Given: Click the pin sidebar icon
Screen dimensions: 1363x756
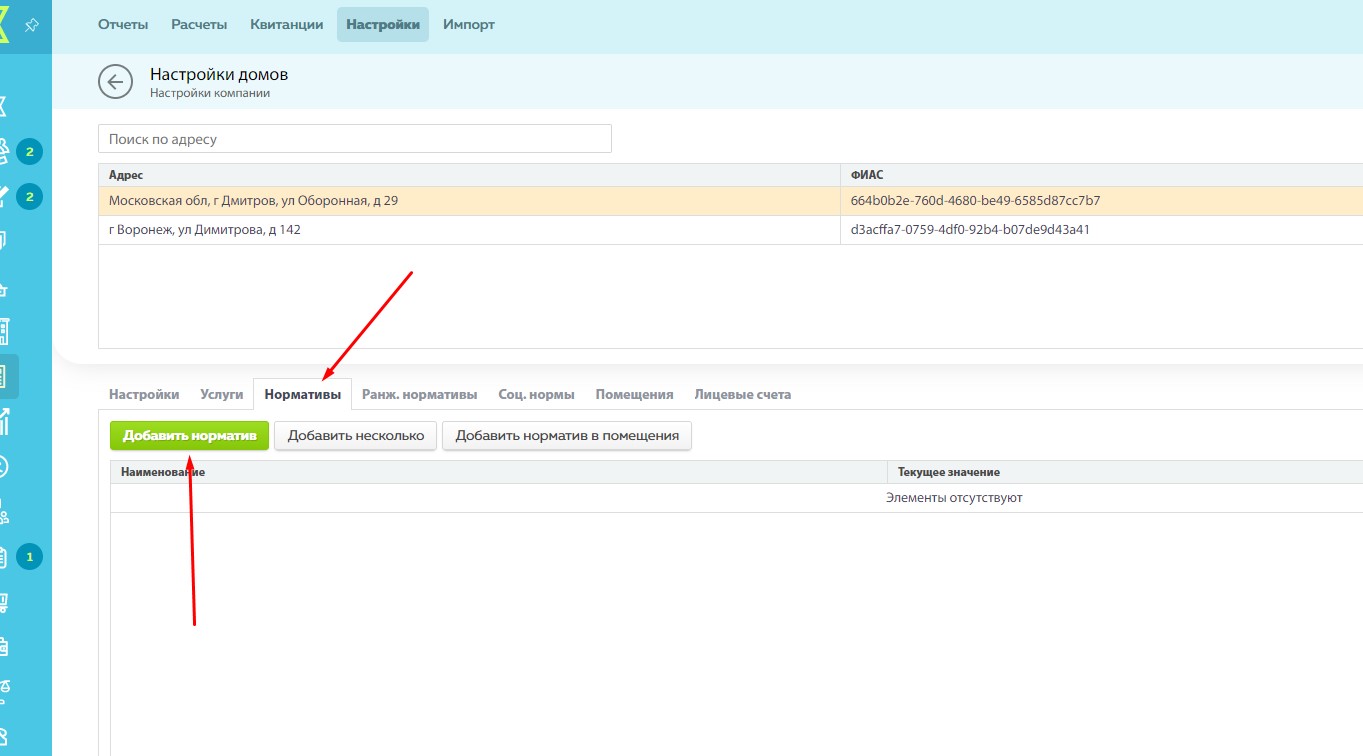Looking at the screenshot, I should [x=31, y=24].
